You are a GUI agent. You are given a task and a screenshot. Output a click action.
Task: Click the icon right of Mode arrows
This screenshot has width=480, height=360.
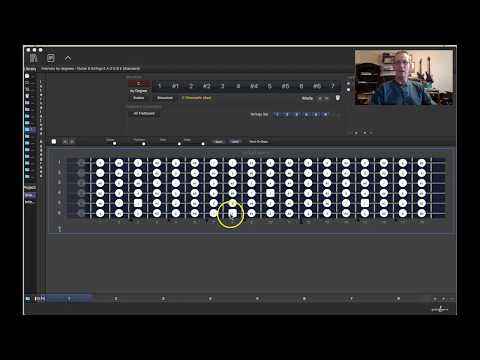click(338, 98)
